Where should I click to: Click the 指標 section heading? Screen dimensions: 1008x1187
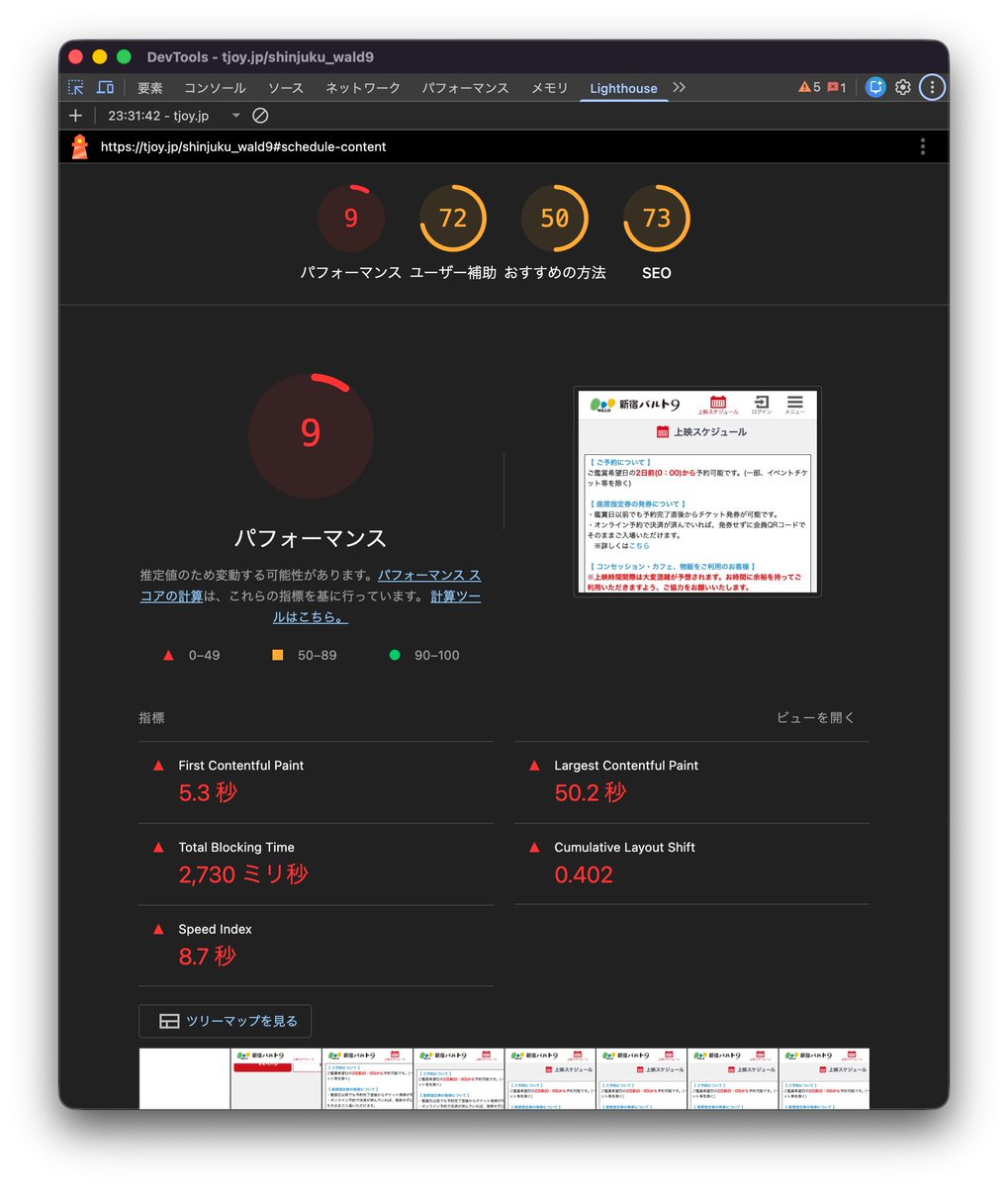(x=151, y=718)
